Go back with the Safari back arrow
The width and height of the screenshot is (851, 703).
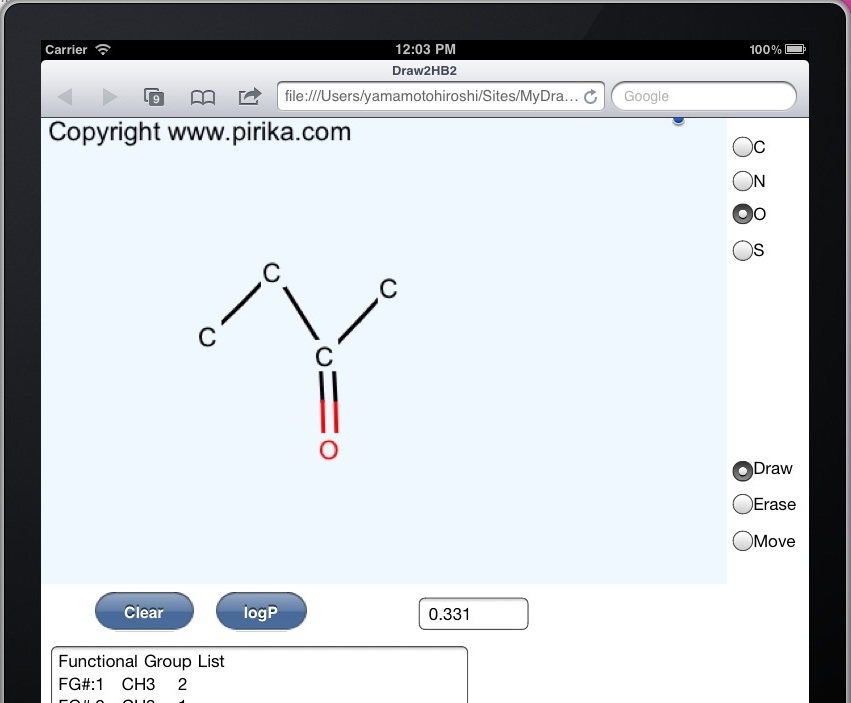pyautogui.click(x=65, y=97)
